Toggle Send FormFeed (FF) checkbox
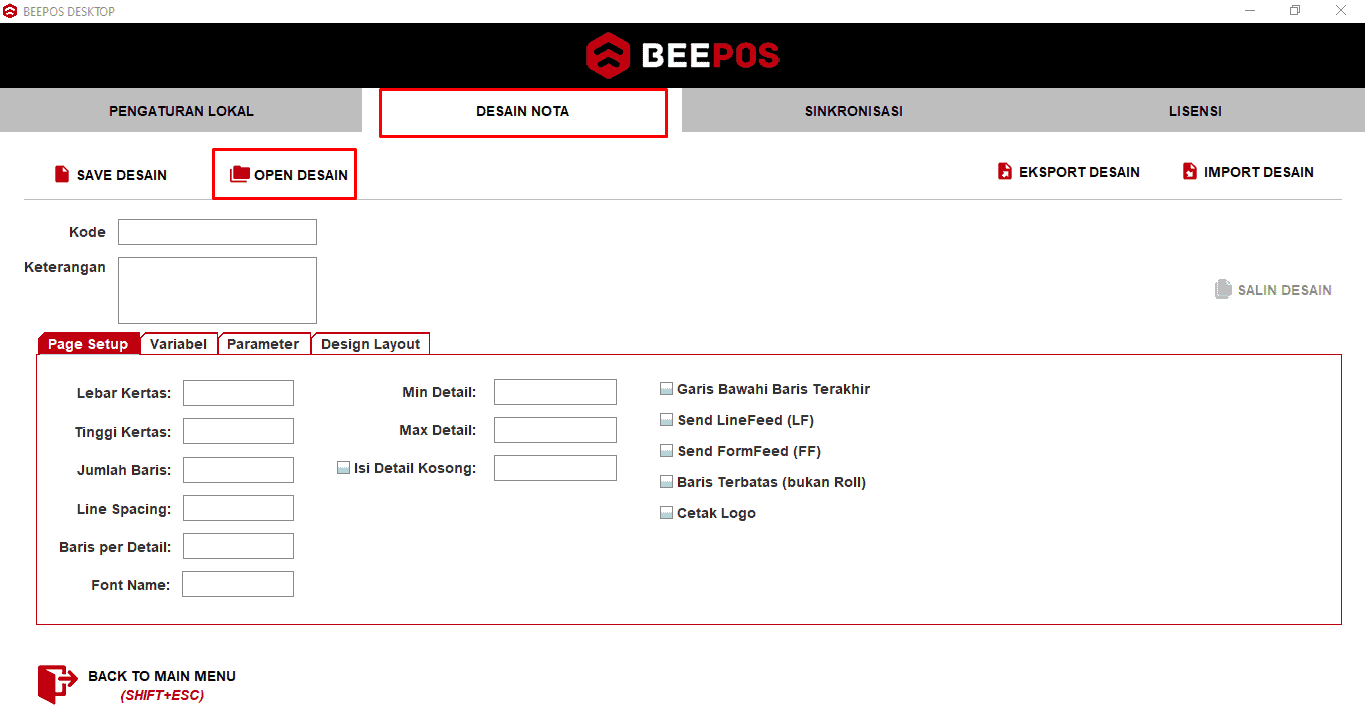Viewport: 1365px width, 720px height. tap(667, 451)
